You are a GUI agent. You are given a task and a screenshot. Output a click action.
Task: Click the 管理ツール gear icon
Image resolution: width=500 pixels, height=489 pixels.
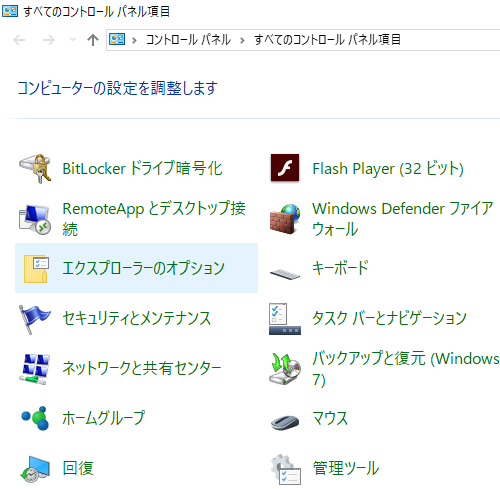pyautogui.click(x=286, y=469)
